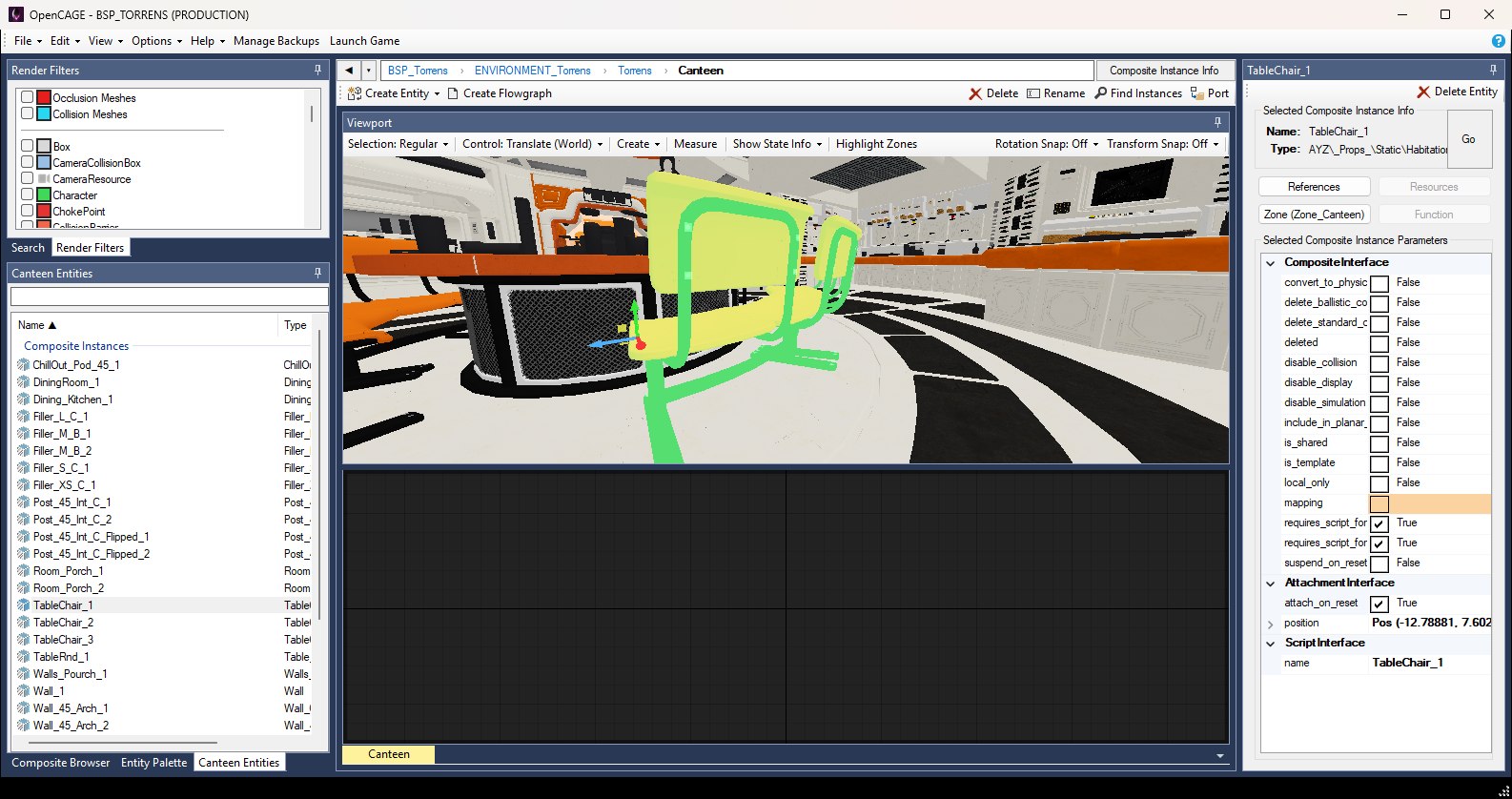Click the Go button

pyautogui.click(x=1469, y=139)
